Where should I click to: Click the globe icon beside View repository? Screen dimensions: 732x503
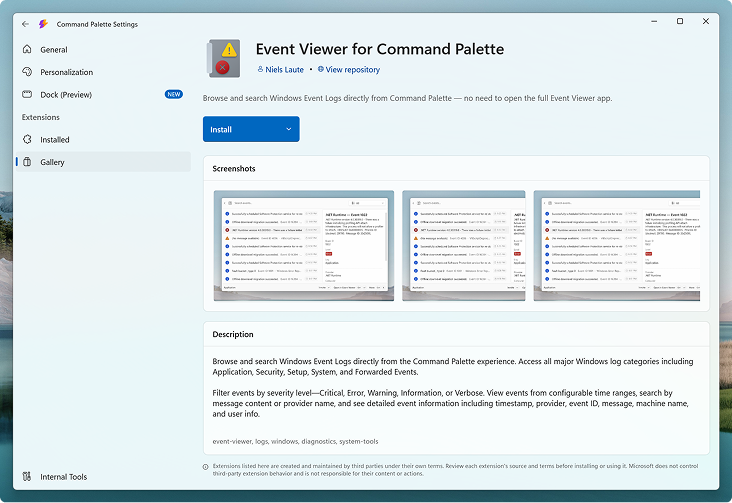321,69
